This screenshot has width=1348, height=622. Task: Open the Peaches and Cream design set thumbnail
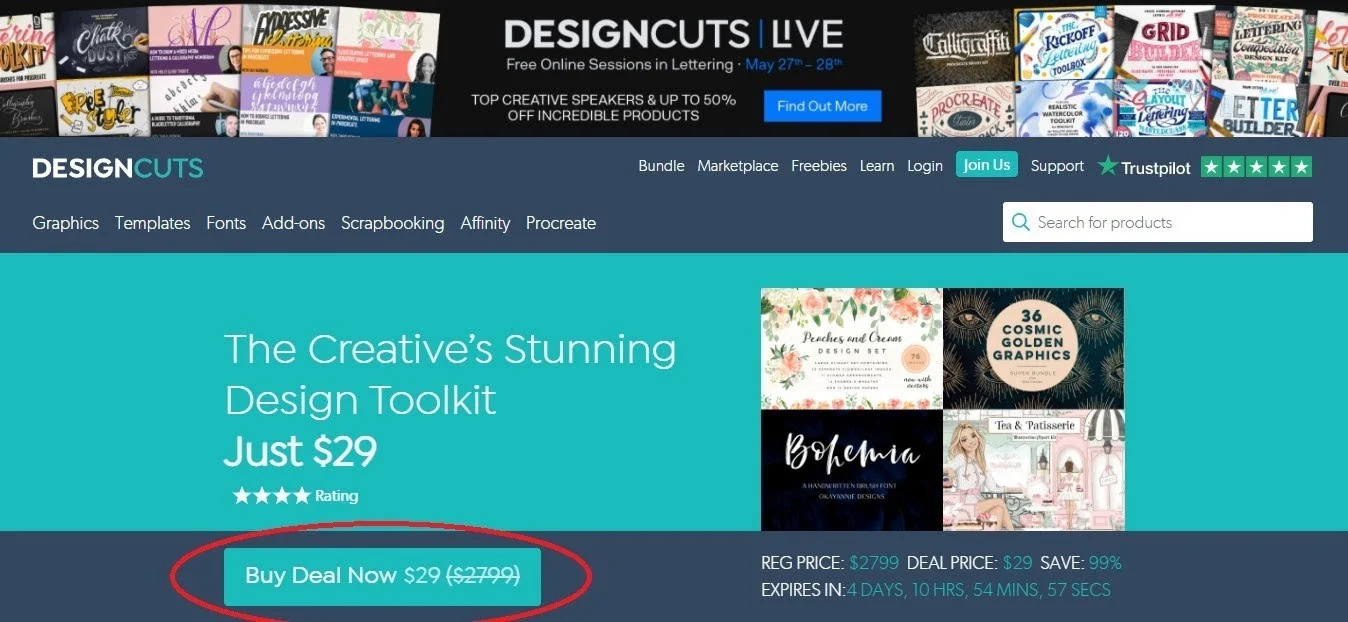[851, 349]
